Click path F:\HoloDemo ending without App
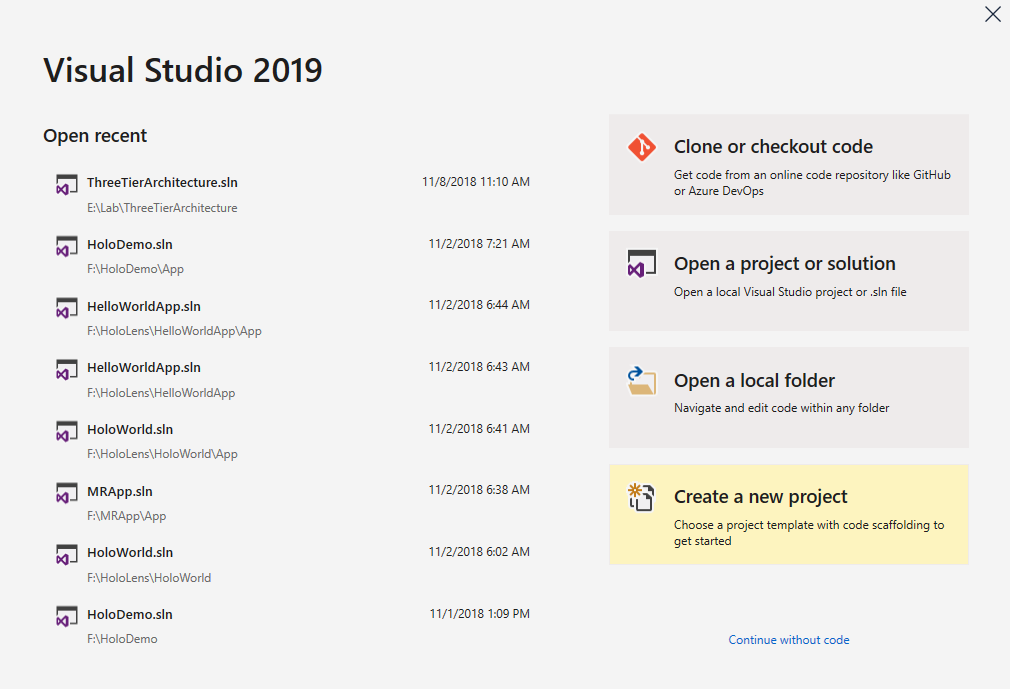This screenshot has height=689, width=1010. tap(122, 639)
